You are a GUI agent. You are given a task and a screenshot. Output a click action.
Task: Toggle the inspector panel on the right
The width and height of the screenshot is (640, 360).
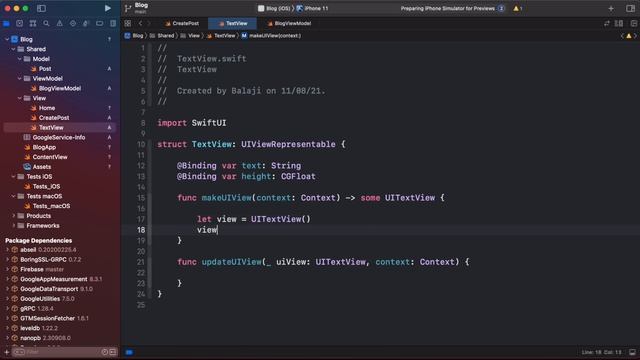coord(630,8)
